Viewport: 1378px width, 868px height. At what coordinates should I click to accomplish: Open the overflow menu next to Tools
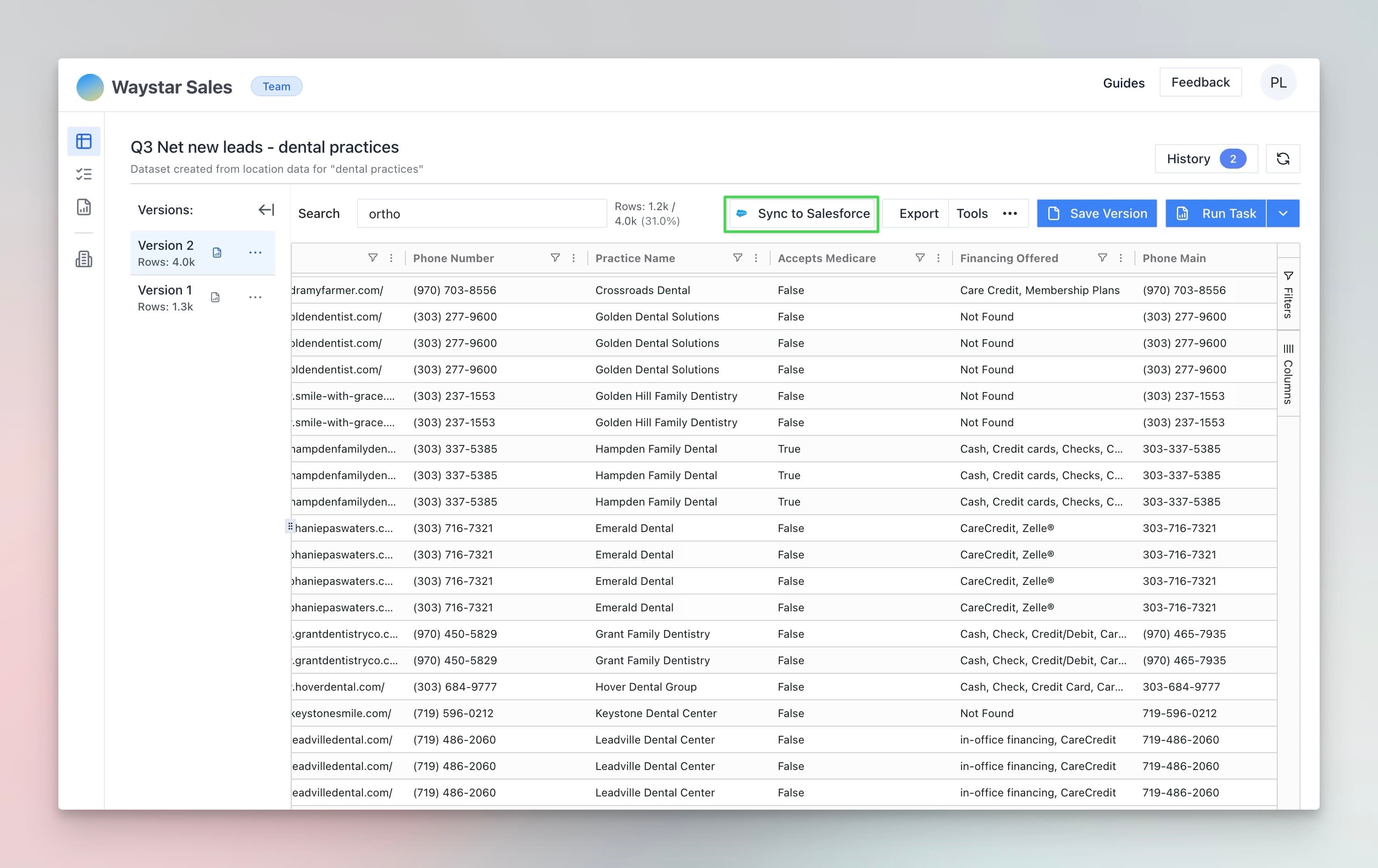[1010, 213]
